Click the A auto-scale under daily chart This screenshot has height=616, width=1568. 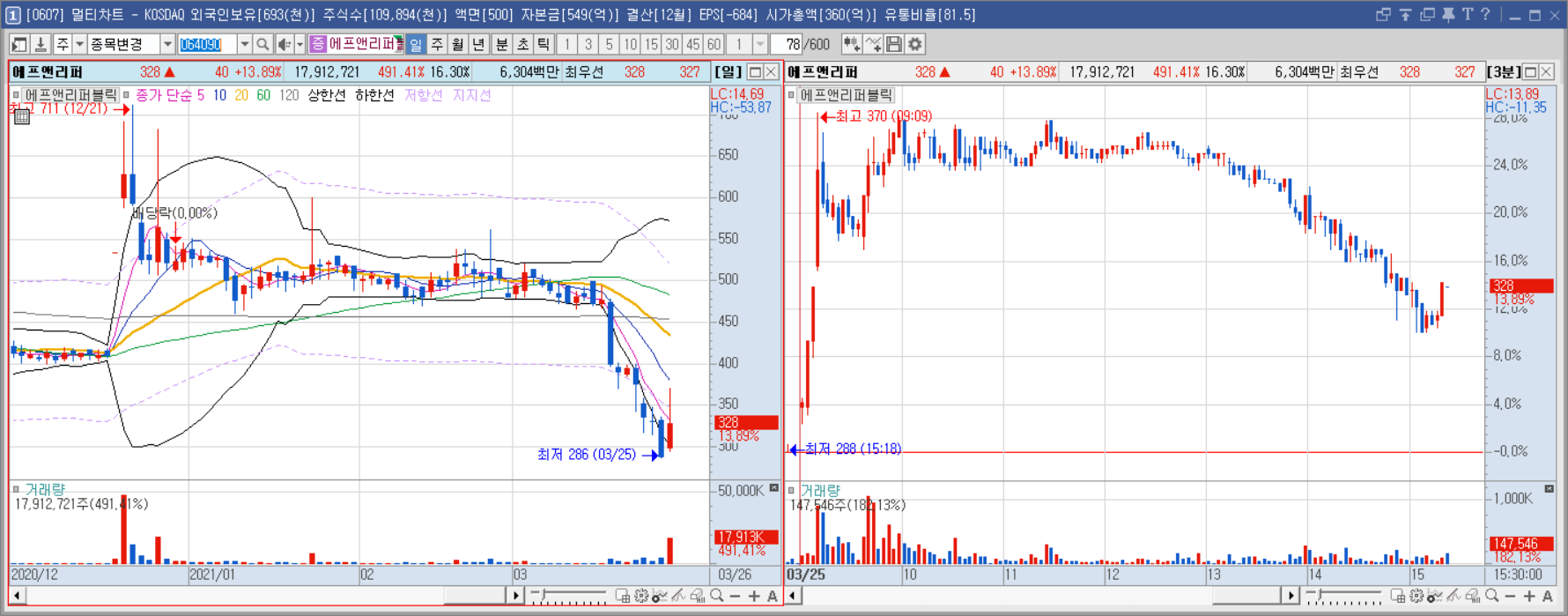pyautogui.click(x=773, y=597)
